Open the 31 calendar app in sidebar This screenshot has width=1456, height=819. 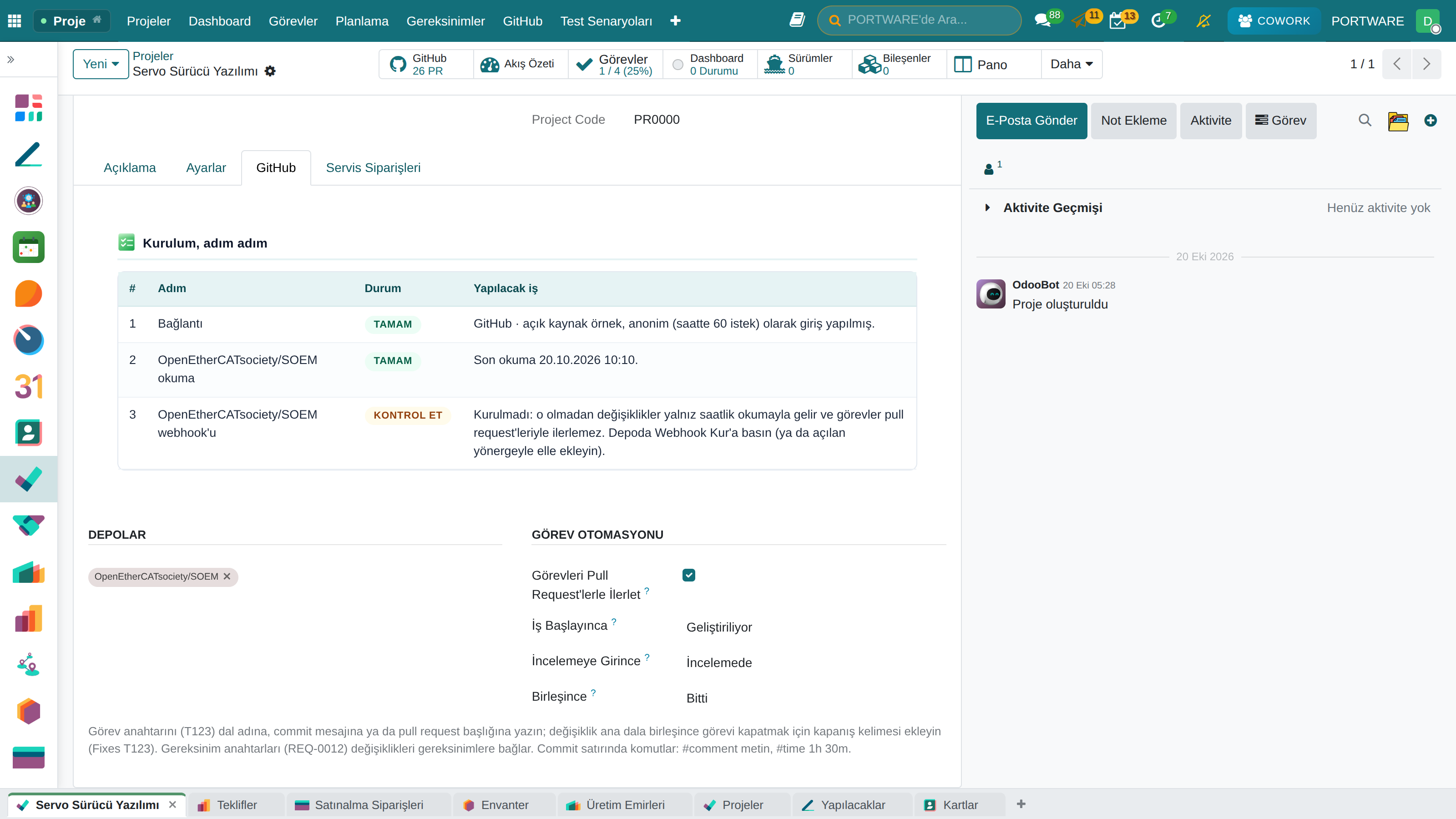28,387
